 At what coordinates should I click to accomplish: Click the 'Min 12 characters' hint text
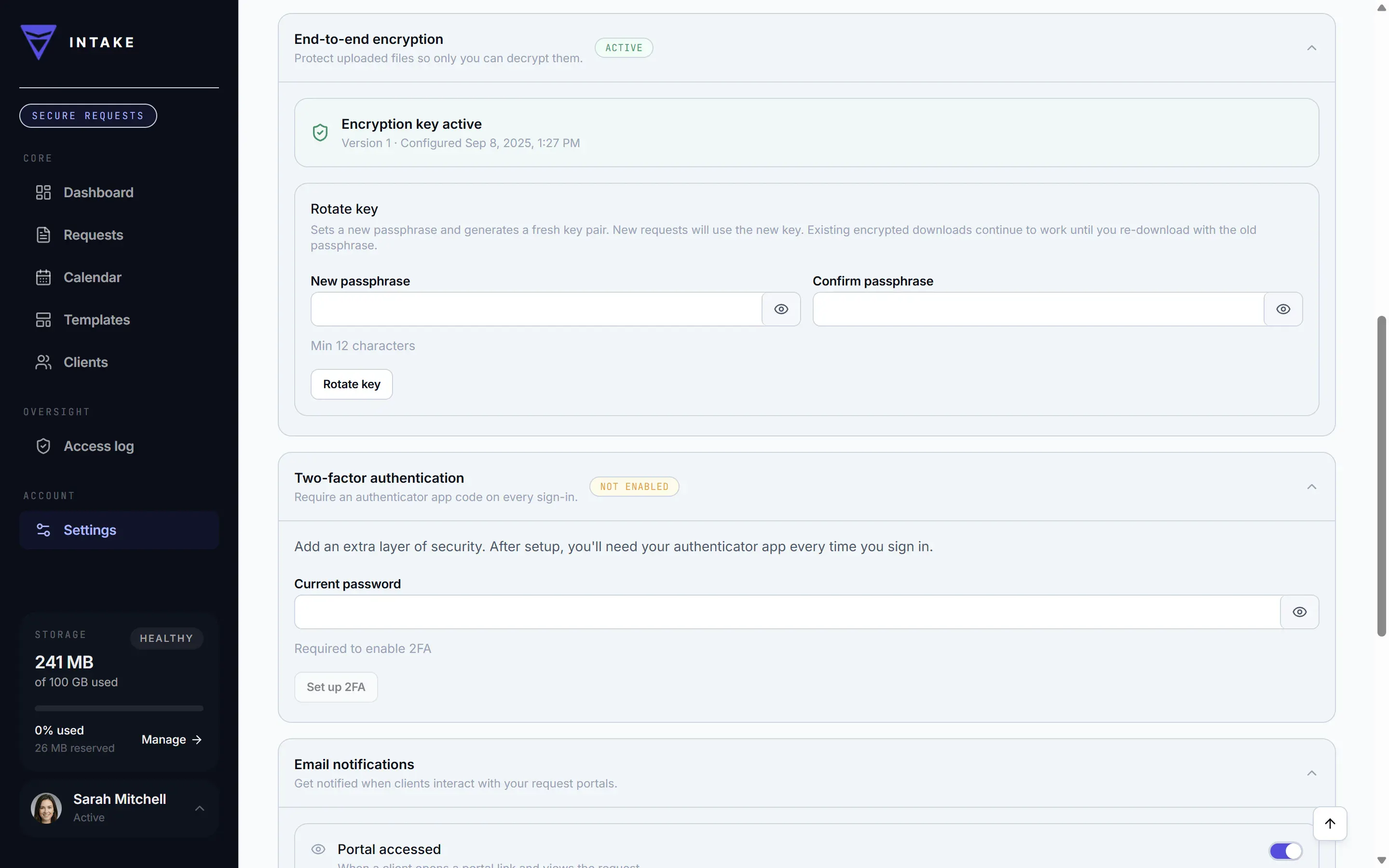tap(362, 346)
